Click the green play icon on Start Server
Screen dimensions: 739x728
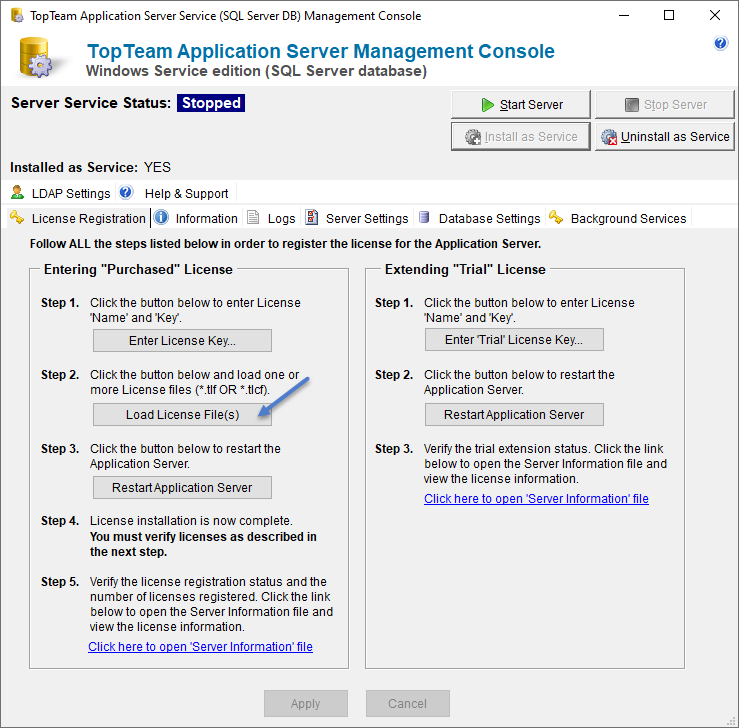(487, 105)
